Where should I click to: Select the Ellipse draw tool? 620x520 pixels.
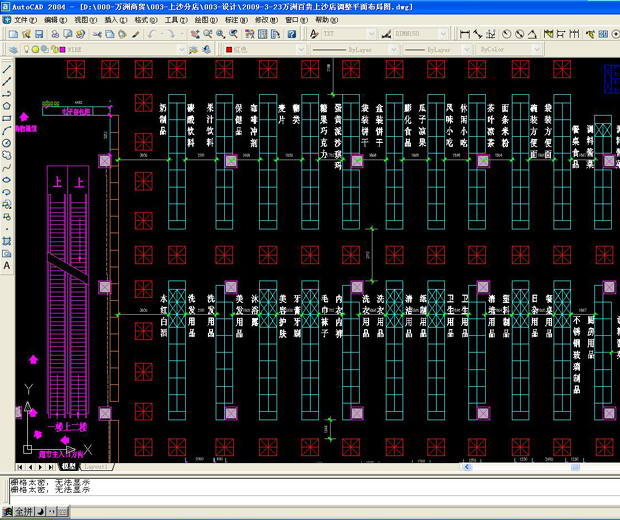click(x=7, y=179)
